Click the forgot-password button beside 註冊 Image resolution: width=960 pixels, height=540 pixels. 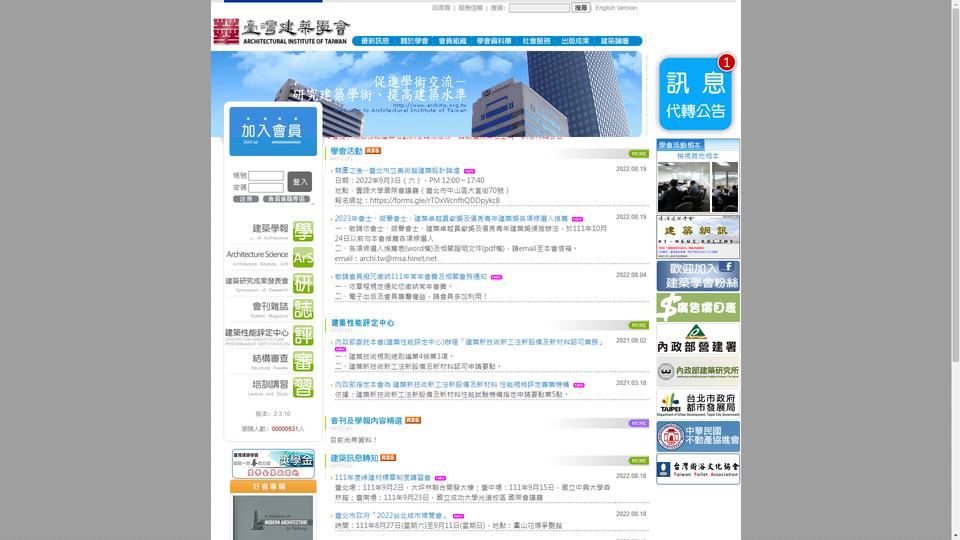click(x=286, y=199)
